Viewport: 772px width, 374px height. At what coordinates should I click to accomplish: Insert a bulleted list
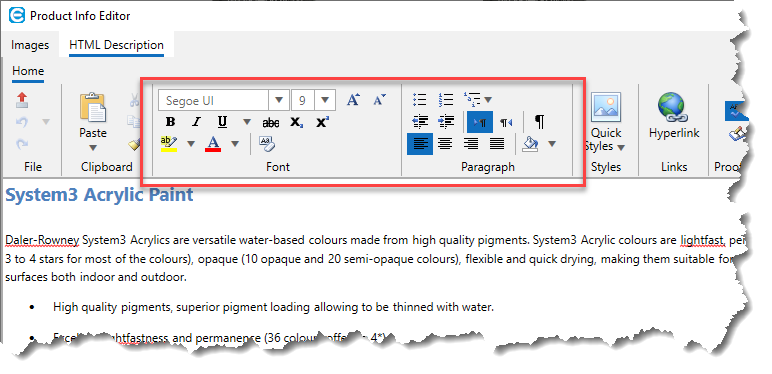tap(419, 100)
